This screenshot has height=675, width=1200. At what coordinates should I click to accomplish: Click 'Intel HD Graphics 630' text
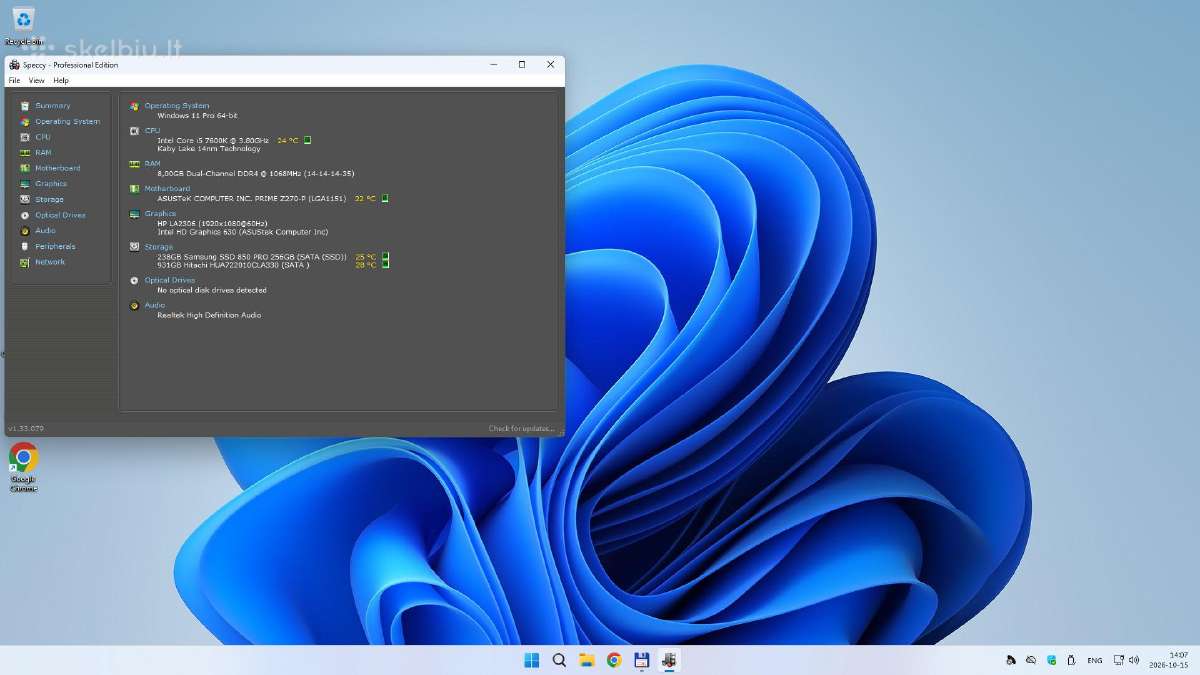tap(243, 232)
